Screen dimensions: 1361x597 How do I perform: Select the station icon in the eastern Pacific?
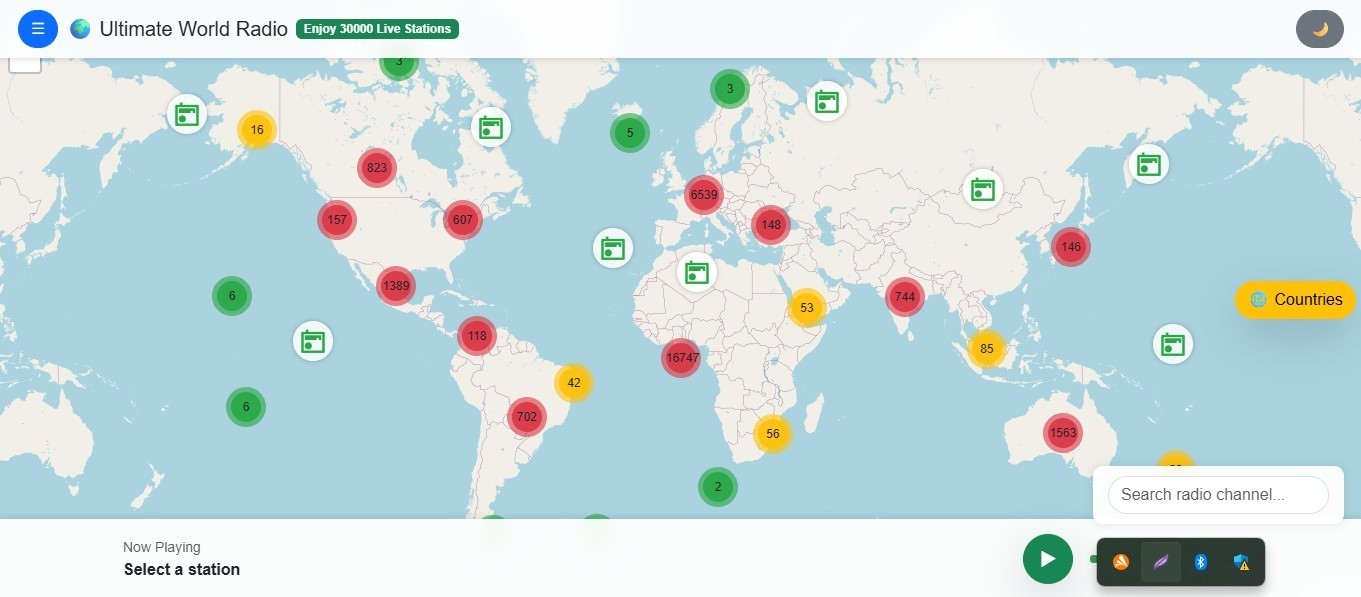pos(313,341)
